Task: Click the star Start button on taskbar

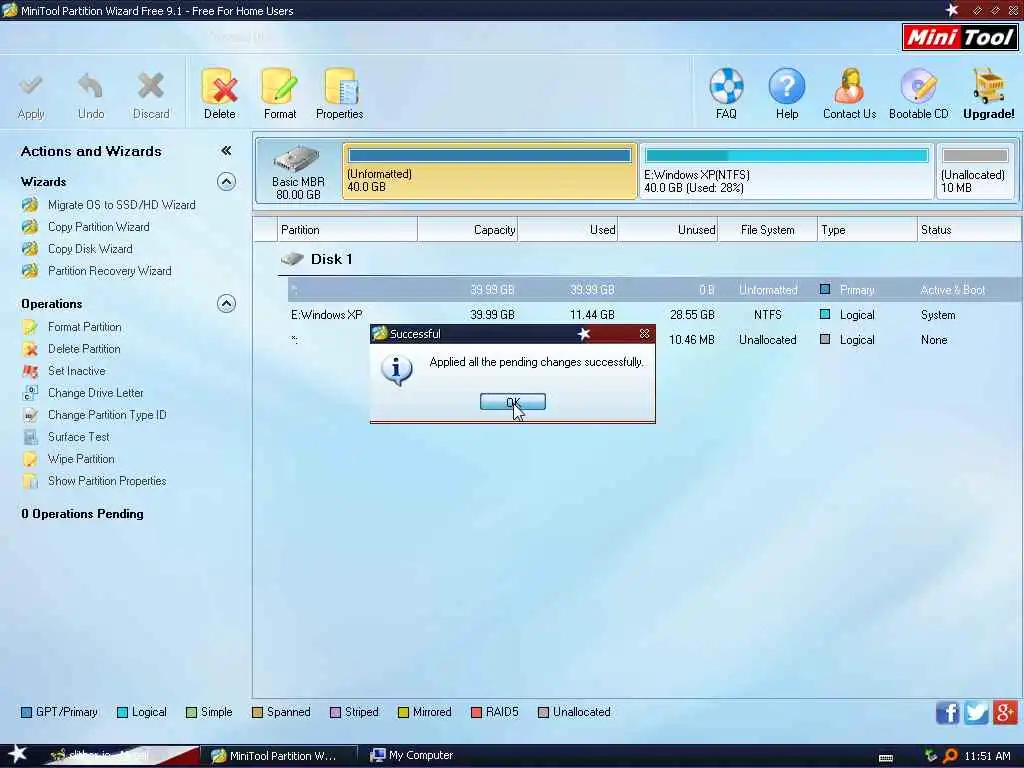Action: (17, 754)
